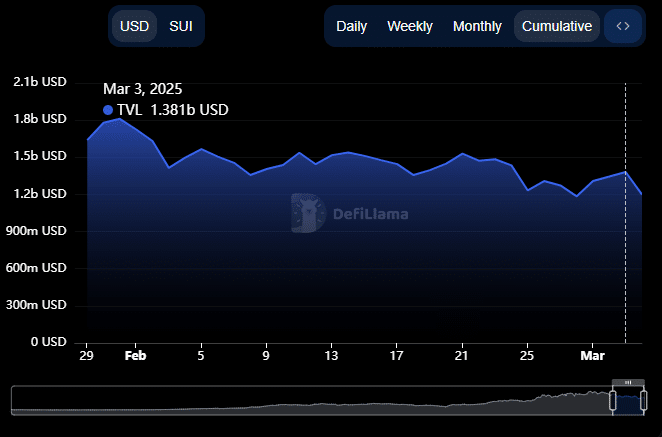
Task: Switch currency display to SUI
Action: point(181,26)
